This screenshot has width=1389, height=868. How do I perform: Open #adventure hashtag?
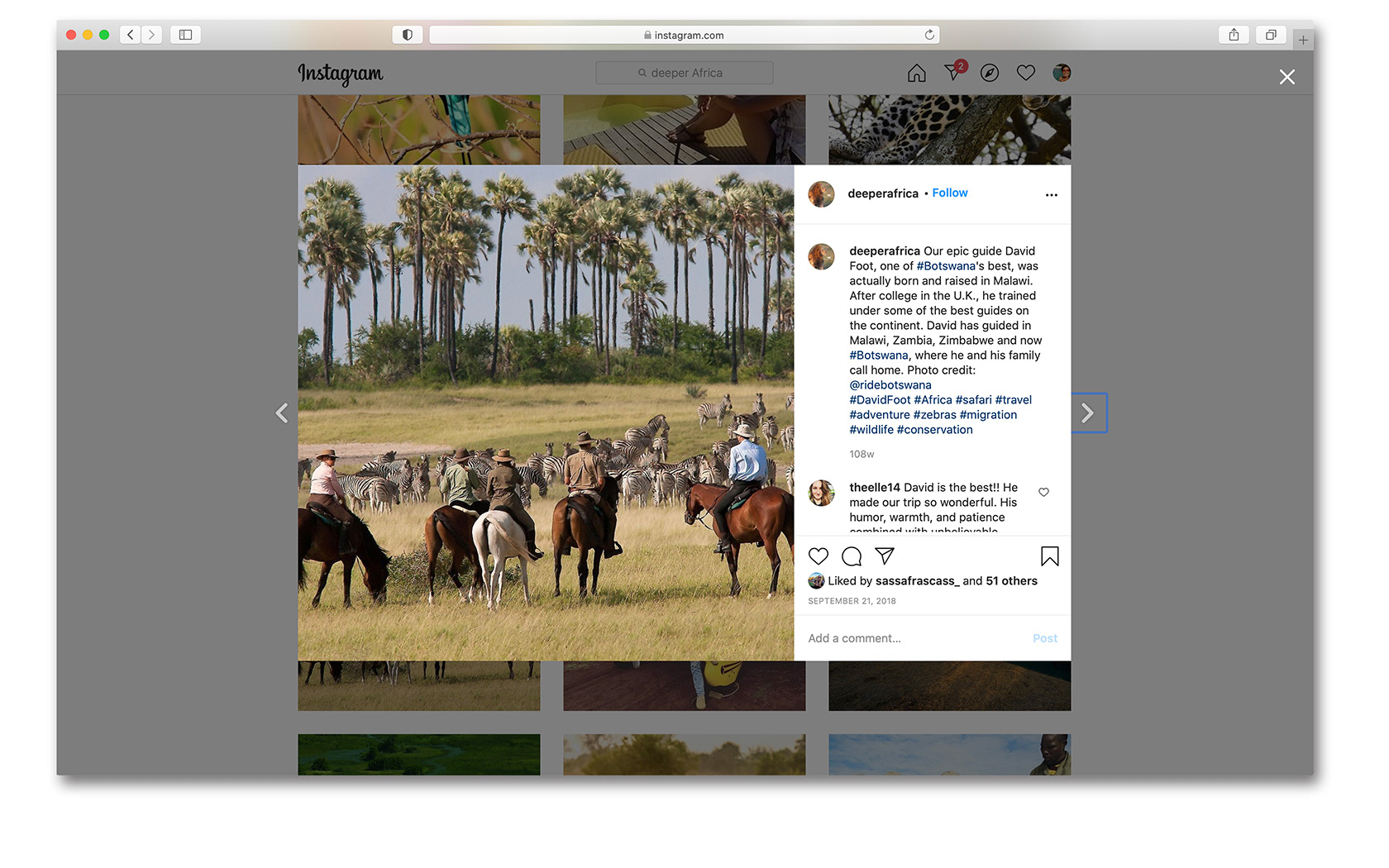(x=880, y=415)
